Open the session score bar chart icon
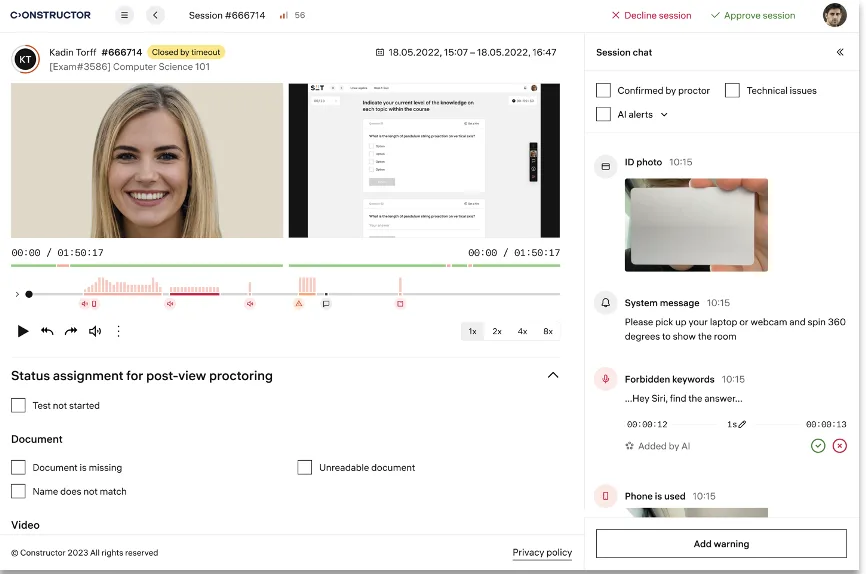The width and height of the screenshot is (866, 574). tap(283, 15)
